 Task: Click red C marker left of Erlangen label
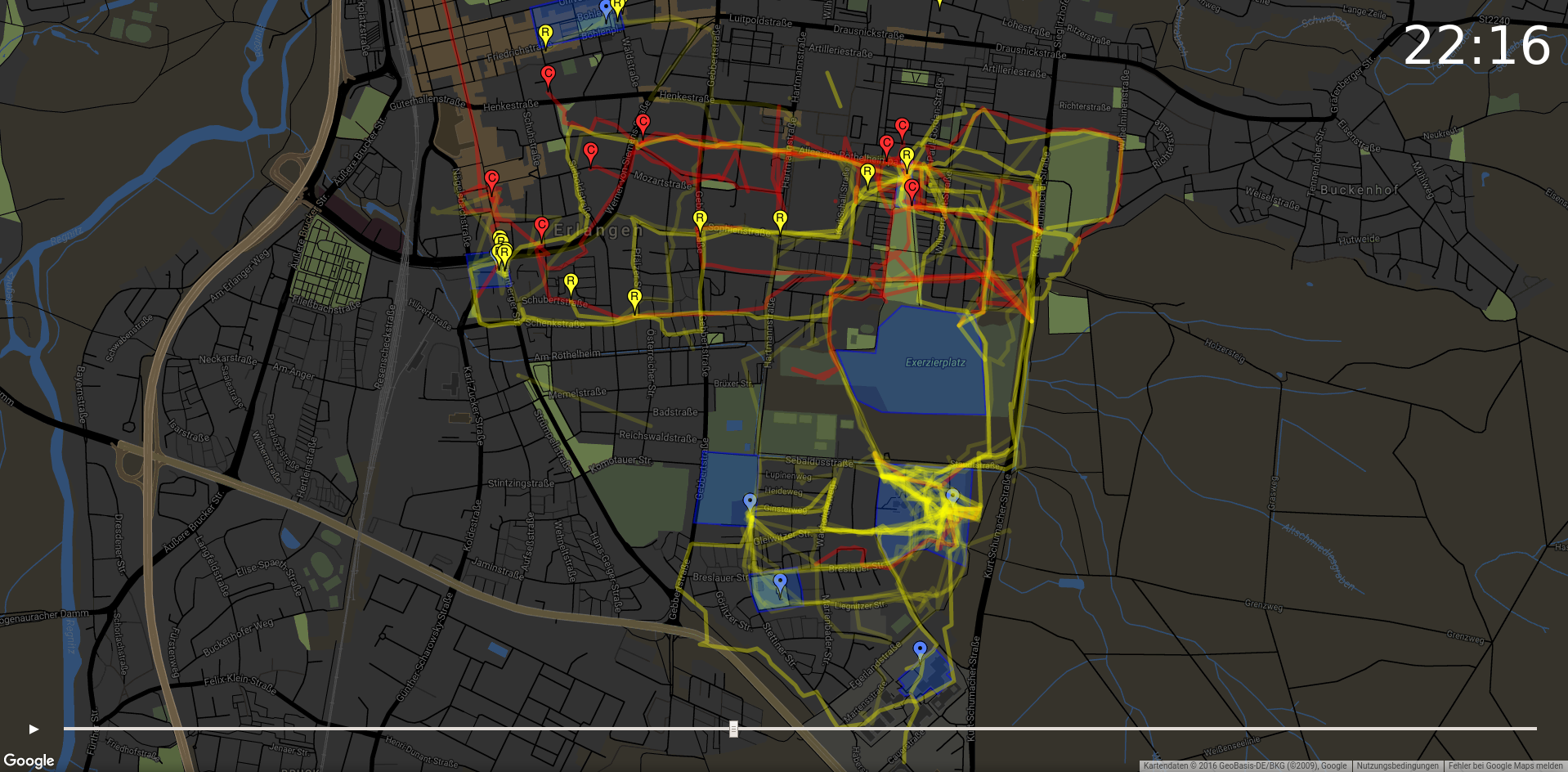click(541, 227)
